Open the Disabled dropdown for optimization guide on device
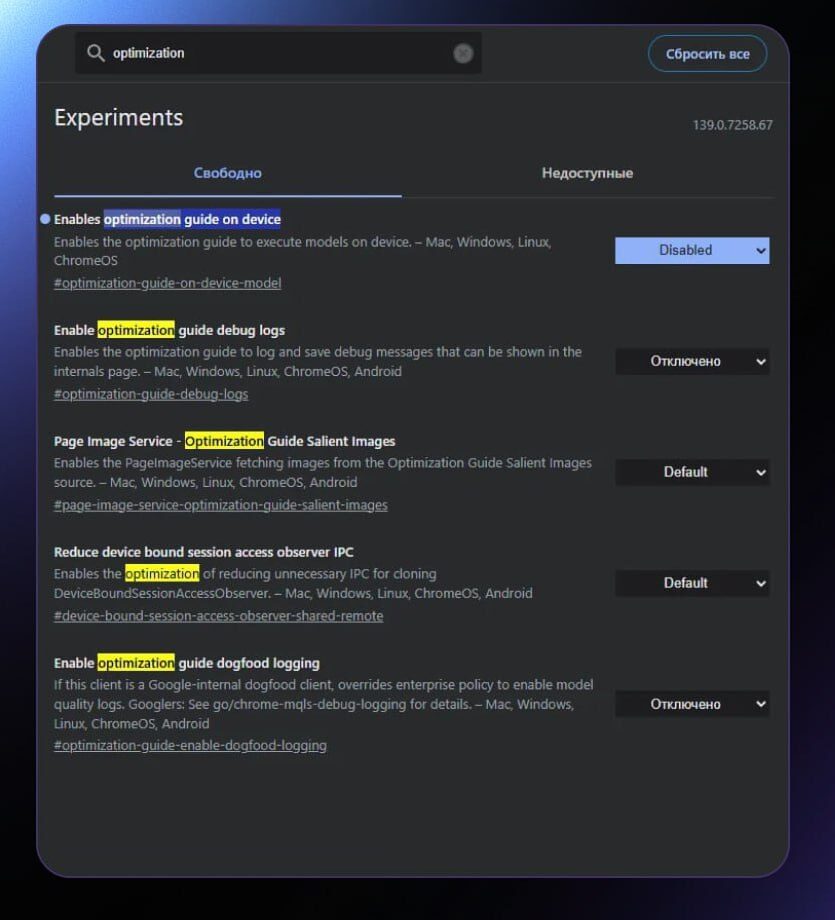 (692, 250)
